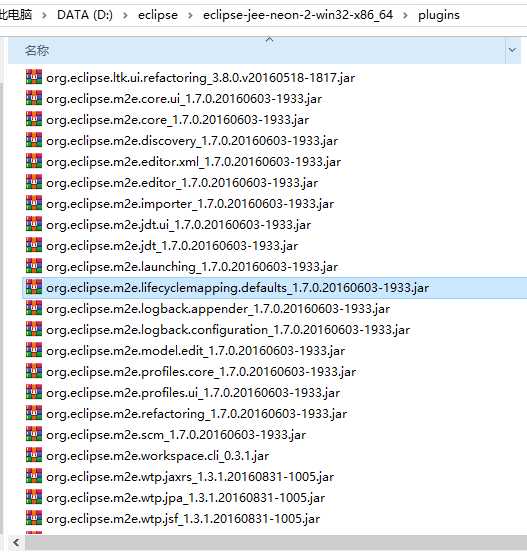The image size is (527, 552).
Task: Click archive icon of m2e.editor.xml jar
Action: click(34, 161)
